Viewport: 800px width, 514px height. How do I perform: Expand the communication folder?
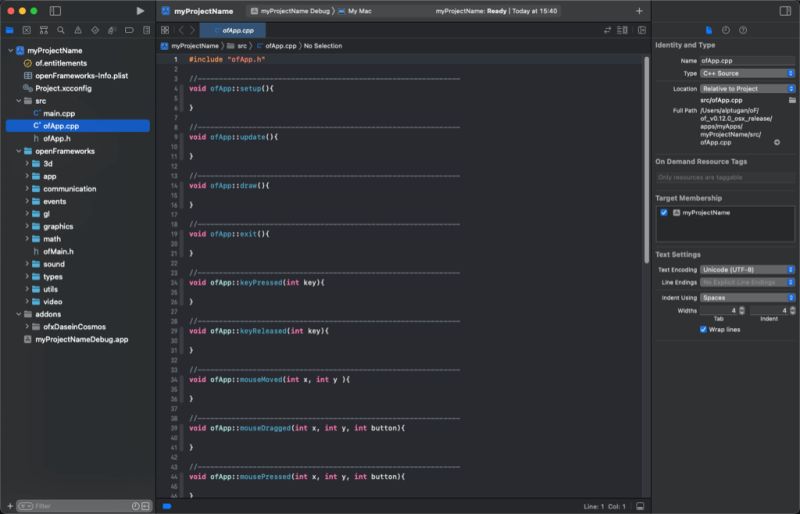point(27,188)
